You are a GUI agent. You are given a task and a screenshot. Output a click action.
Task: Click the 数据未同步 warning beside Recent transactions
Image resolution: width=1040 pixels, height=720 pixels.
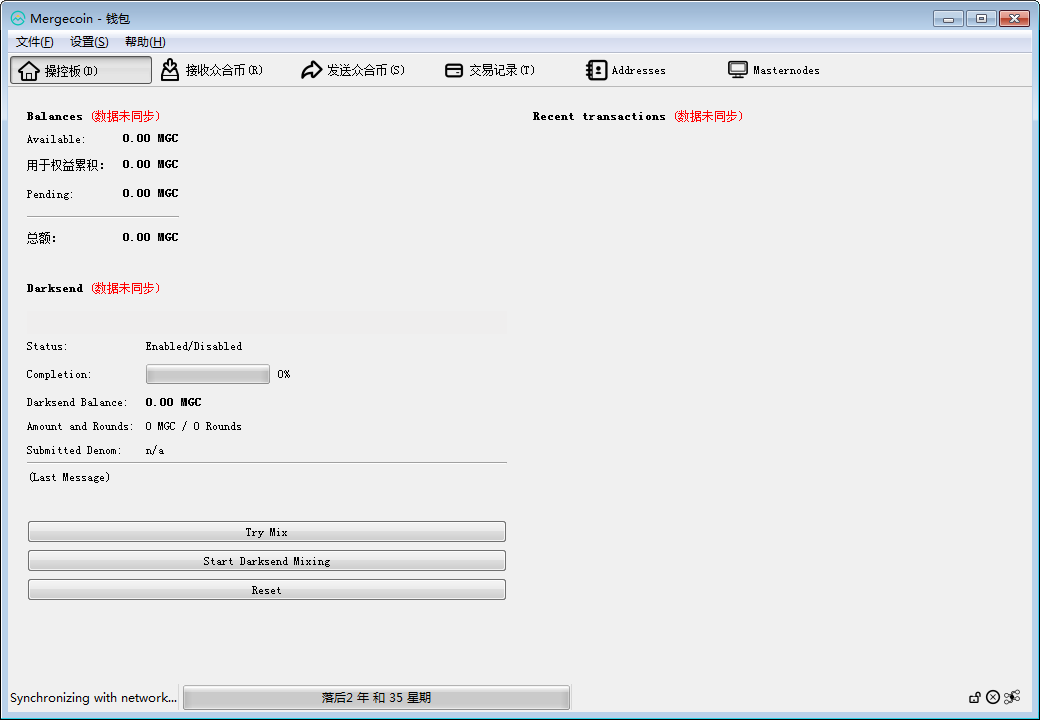pos(708,116)
